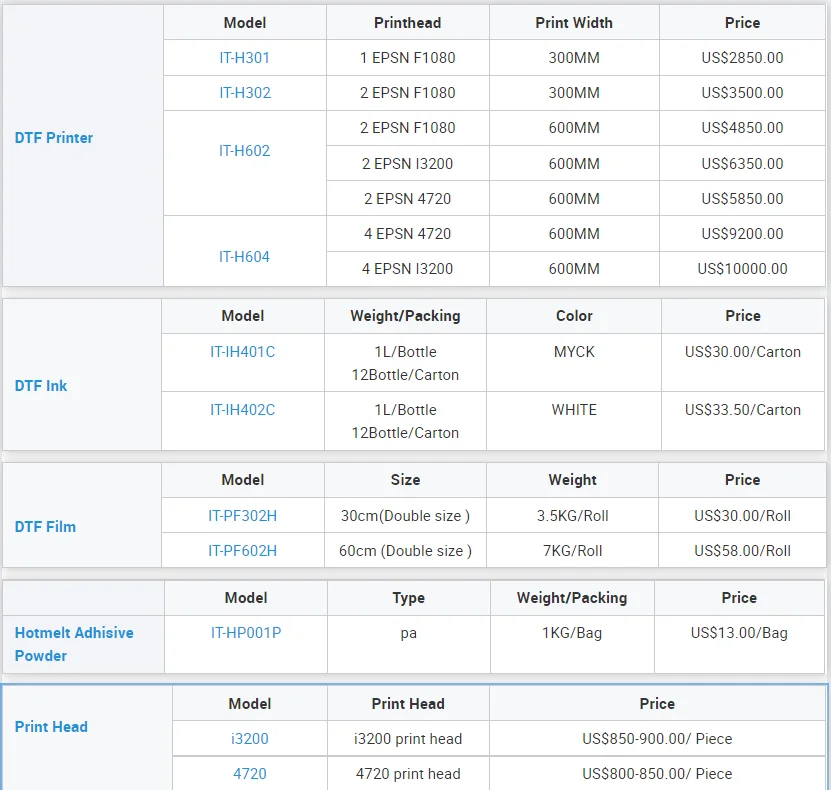The height and width of the screenshot is (790, 831).
Task: Click the Size column header
Action: pyautogui.click(x=405, y=480)
